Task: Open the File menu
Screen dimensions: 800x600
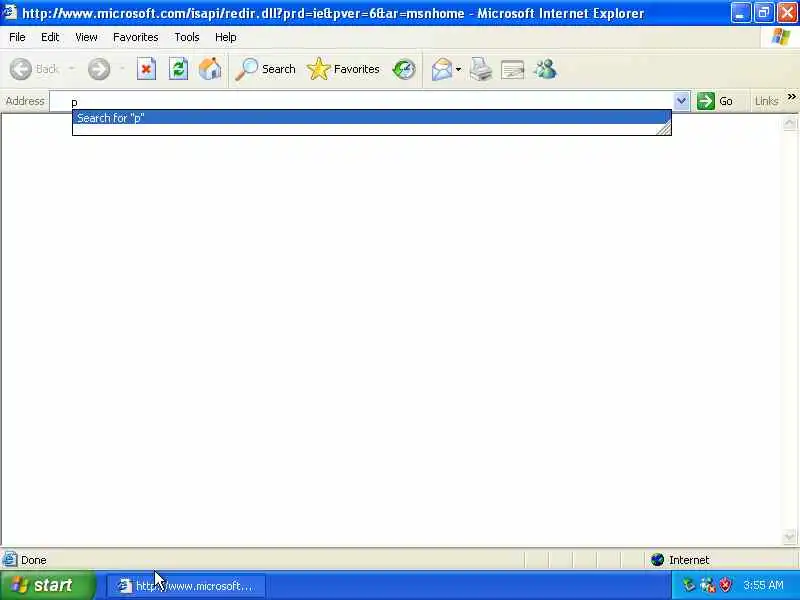Action: (x=17, y=37)
